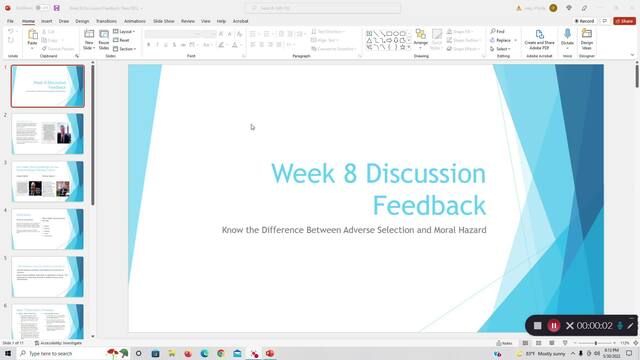Toggle the AutoSave switch in the title bar

tap(42, 8)
